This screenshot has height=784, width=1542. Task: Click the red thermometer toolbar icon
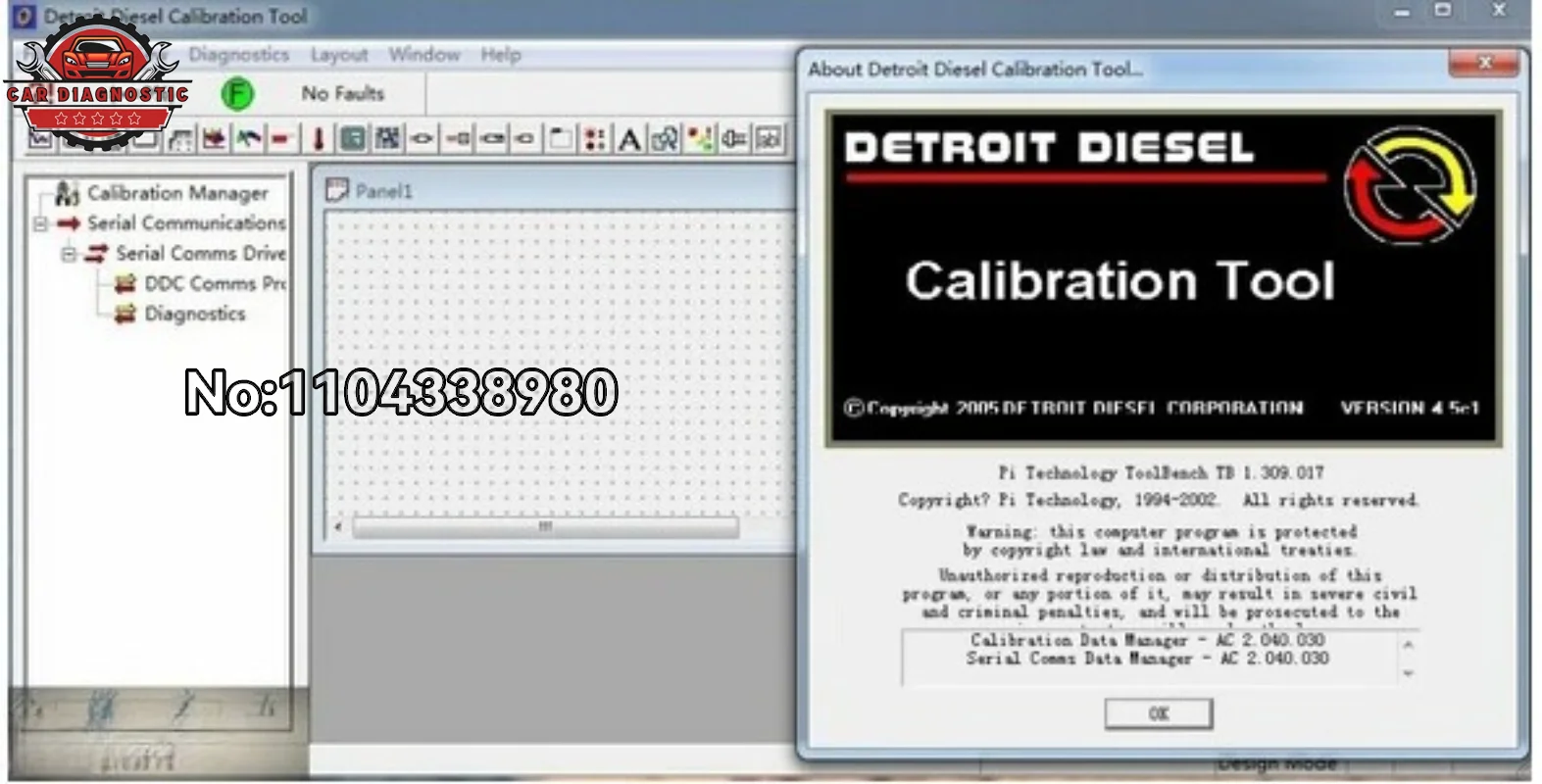click(318, 139)
